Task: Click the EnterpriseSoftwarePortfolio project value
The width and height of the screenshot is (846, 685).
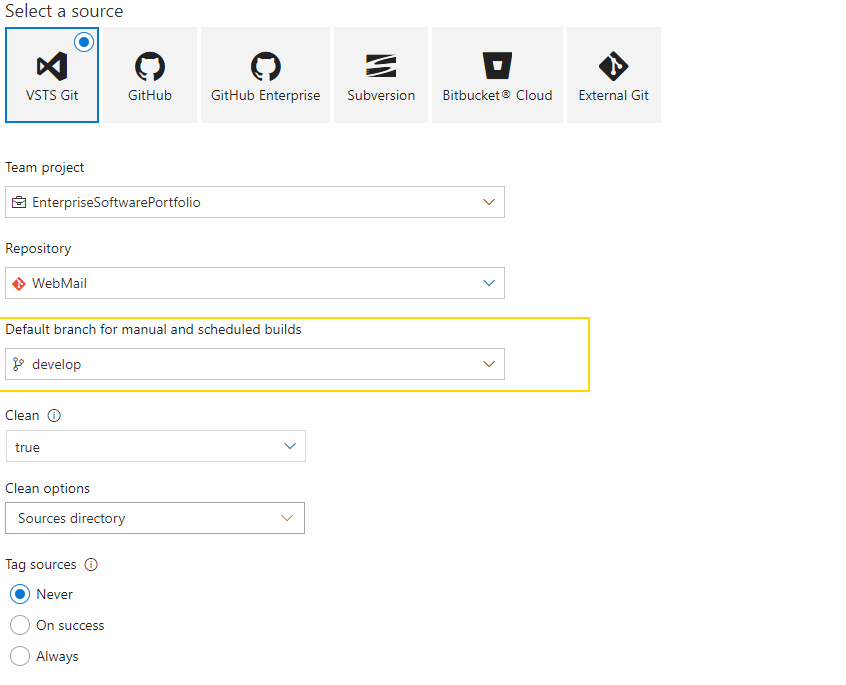Action: coord(116,202)
